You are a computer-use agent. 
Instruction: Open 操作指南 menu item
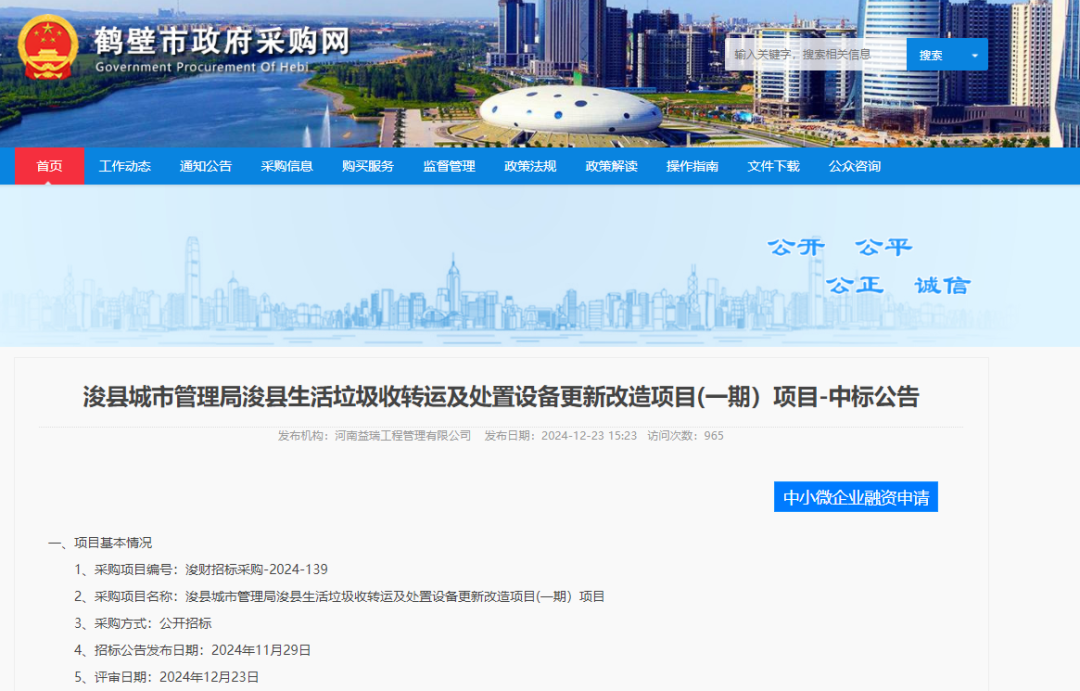[692, 166]
